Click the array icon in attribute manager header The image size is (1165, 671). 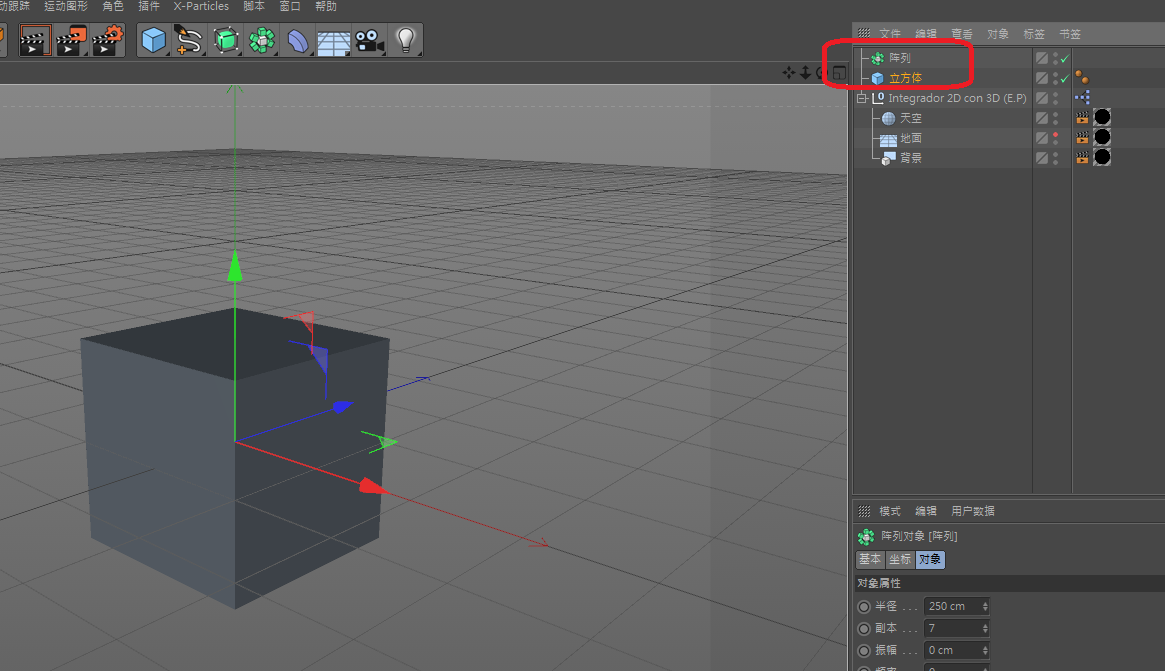866,537
